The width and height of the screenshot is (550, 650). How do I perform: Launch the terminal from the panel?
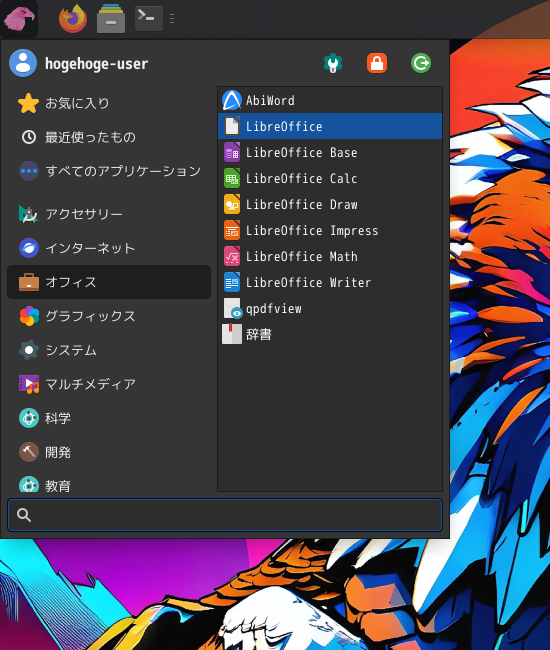tap(148, 18)
